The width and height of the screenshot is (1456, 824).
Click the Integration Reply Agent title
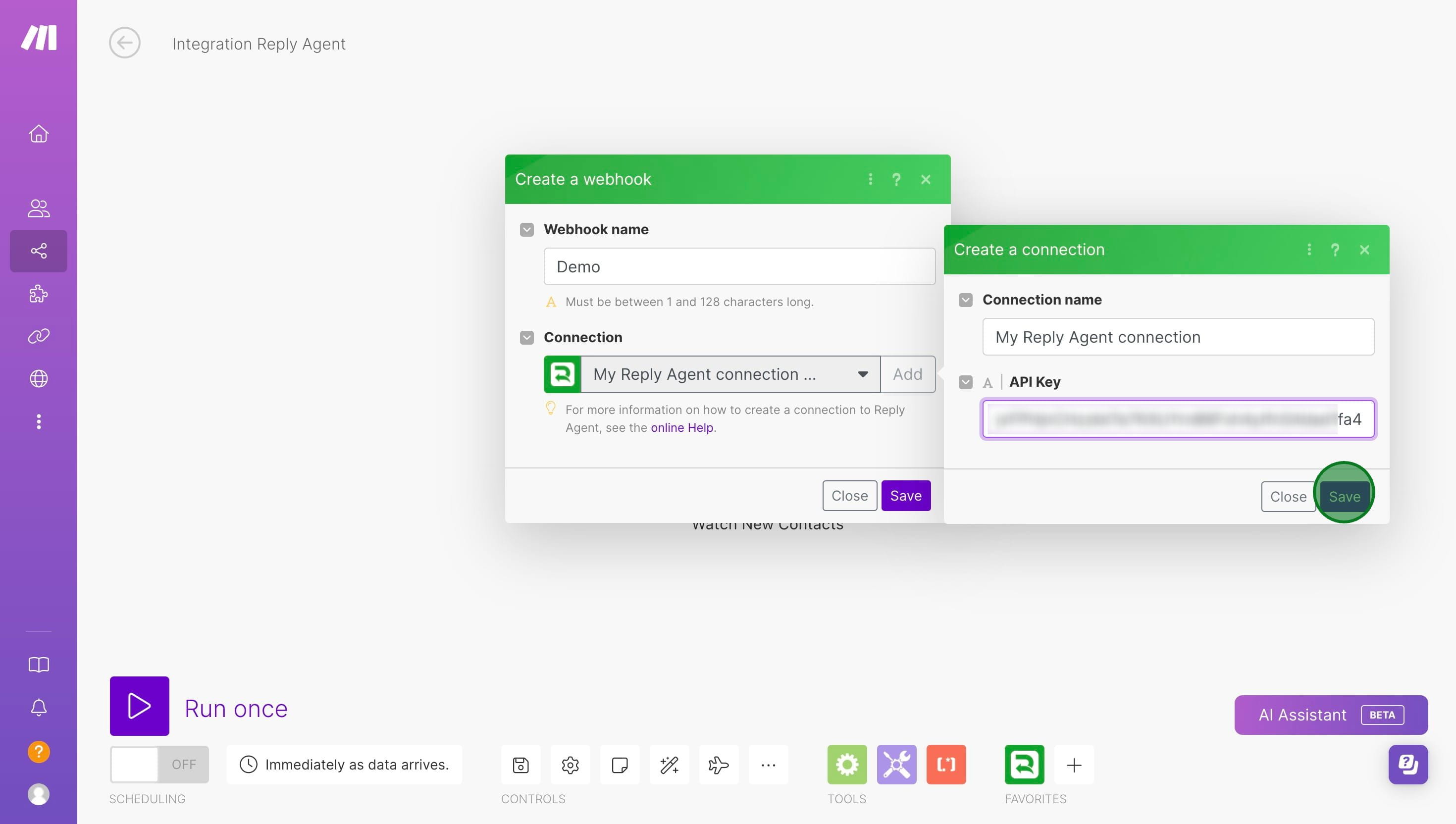click(x=259, y=44)
